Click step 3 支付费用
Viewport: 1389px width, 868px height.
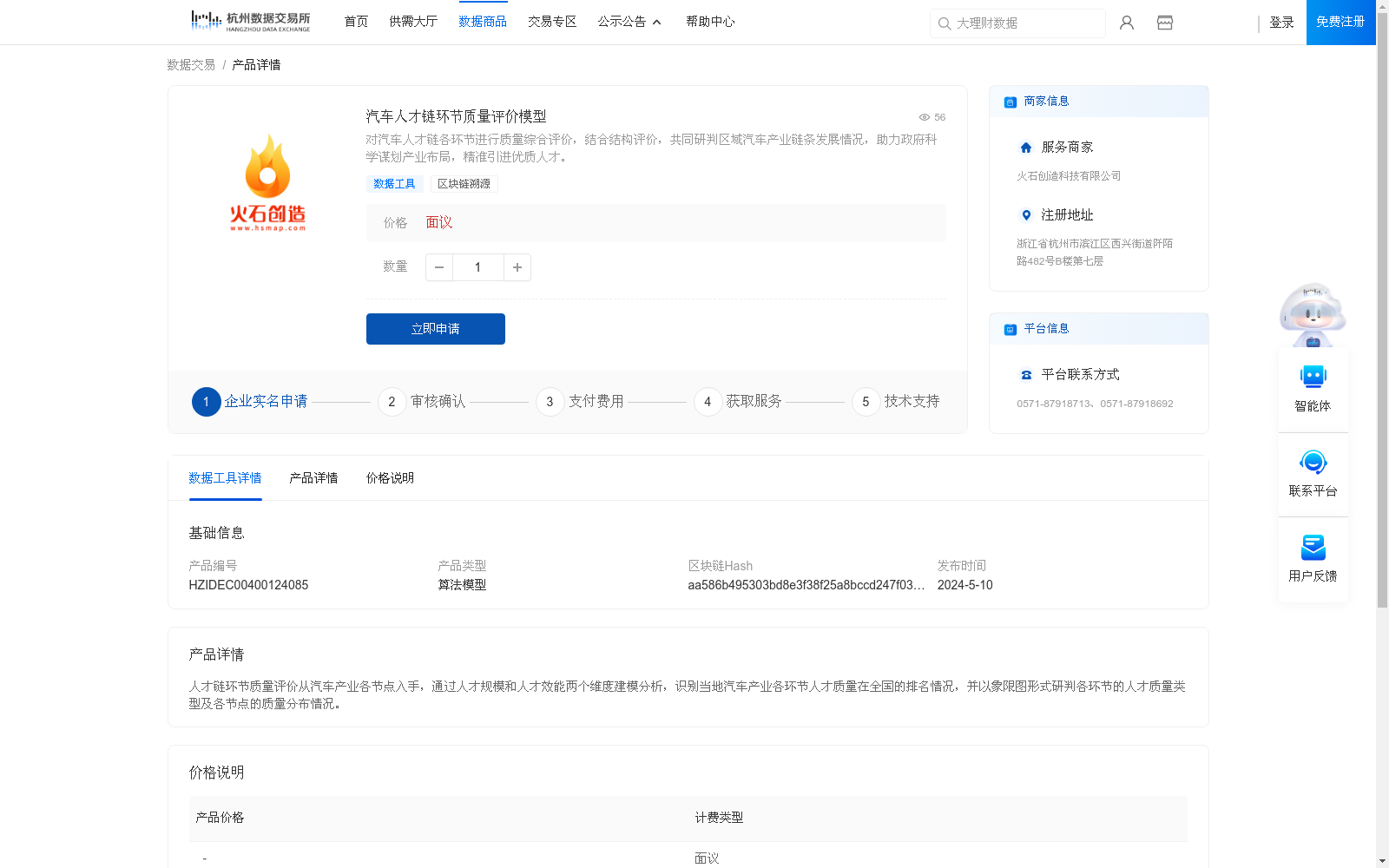[580, 402]
